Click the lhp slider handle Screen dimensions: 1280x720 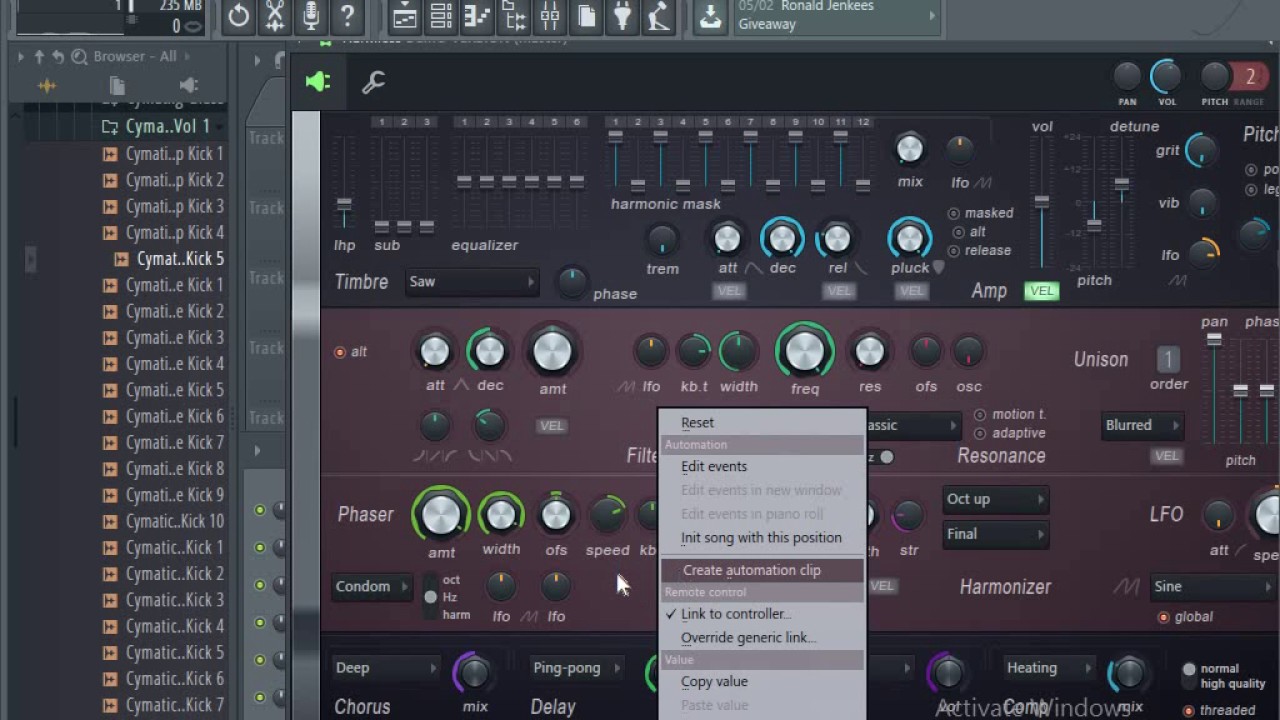[344, 205]
